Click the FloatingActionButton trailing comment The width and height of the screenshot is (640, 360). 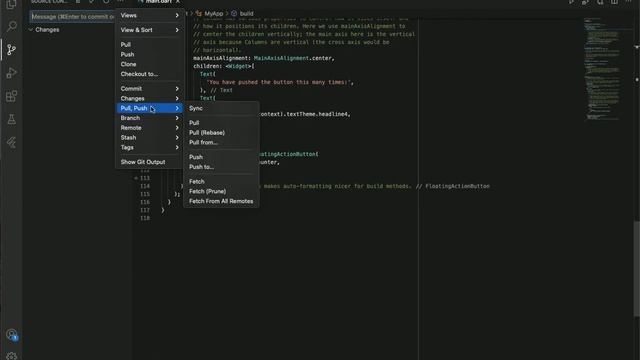pos(453,186)
